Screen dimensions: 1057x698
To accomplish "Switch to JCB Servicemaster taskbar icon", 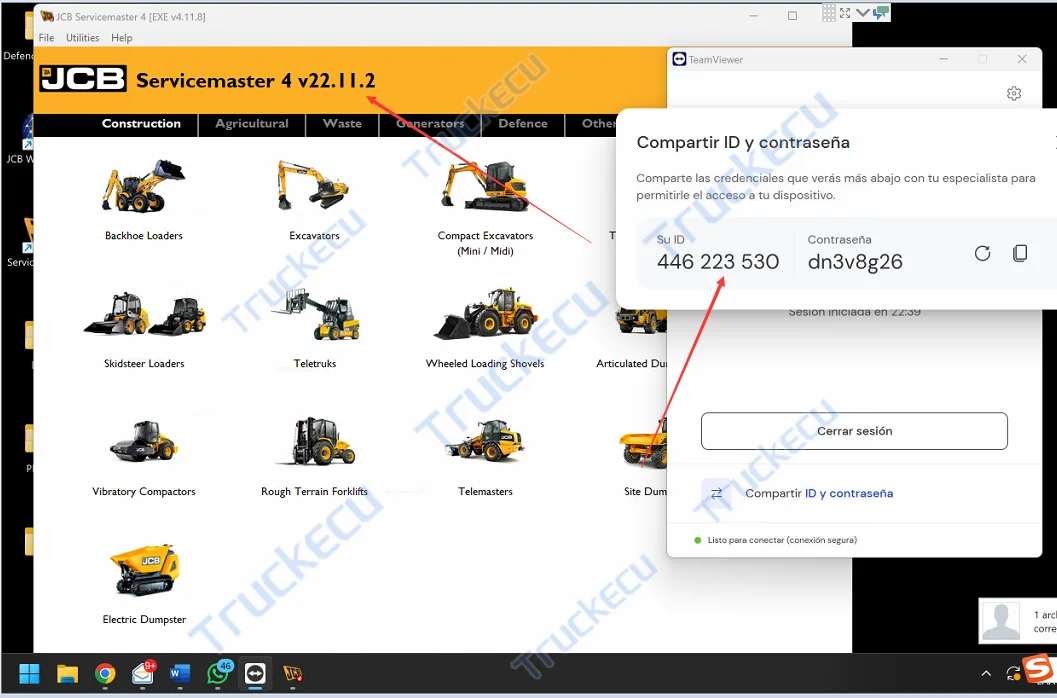I will 293,673.
